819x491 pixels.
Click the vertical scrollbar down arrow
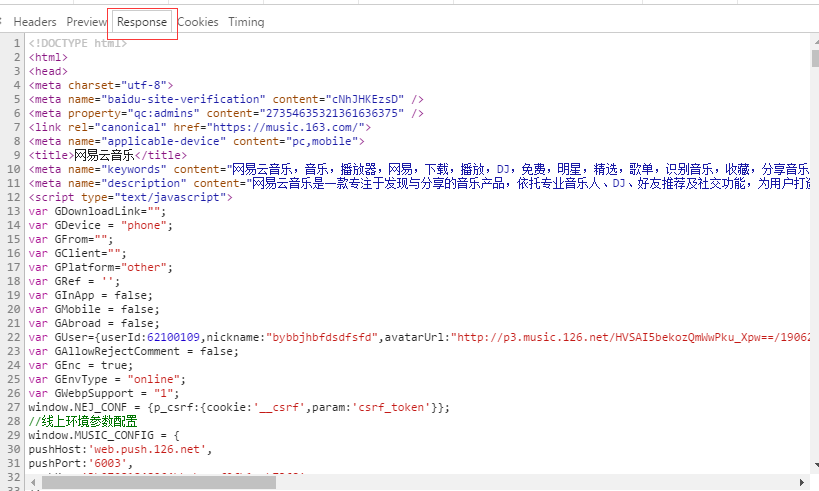(815, 465)
